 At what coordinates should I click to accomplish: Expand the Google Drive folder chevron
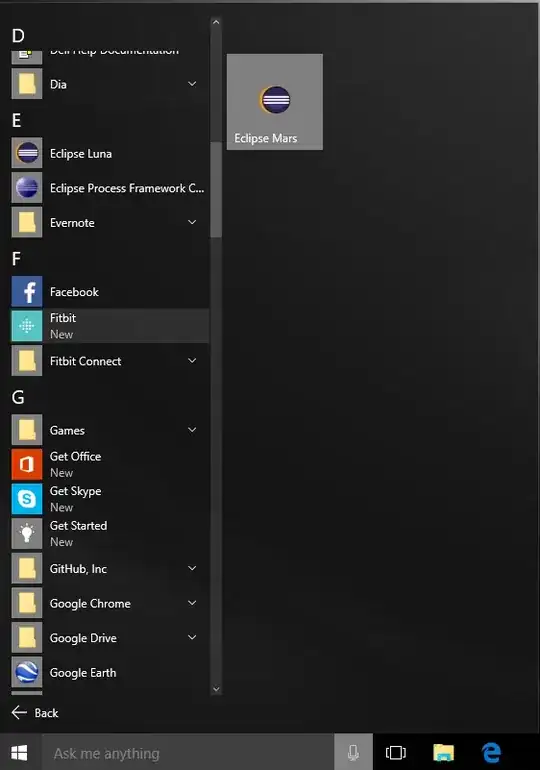coord(192,637)
